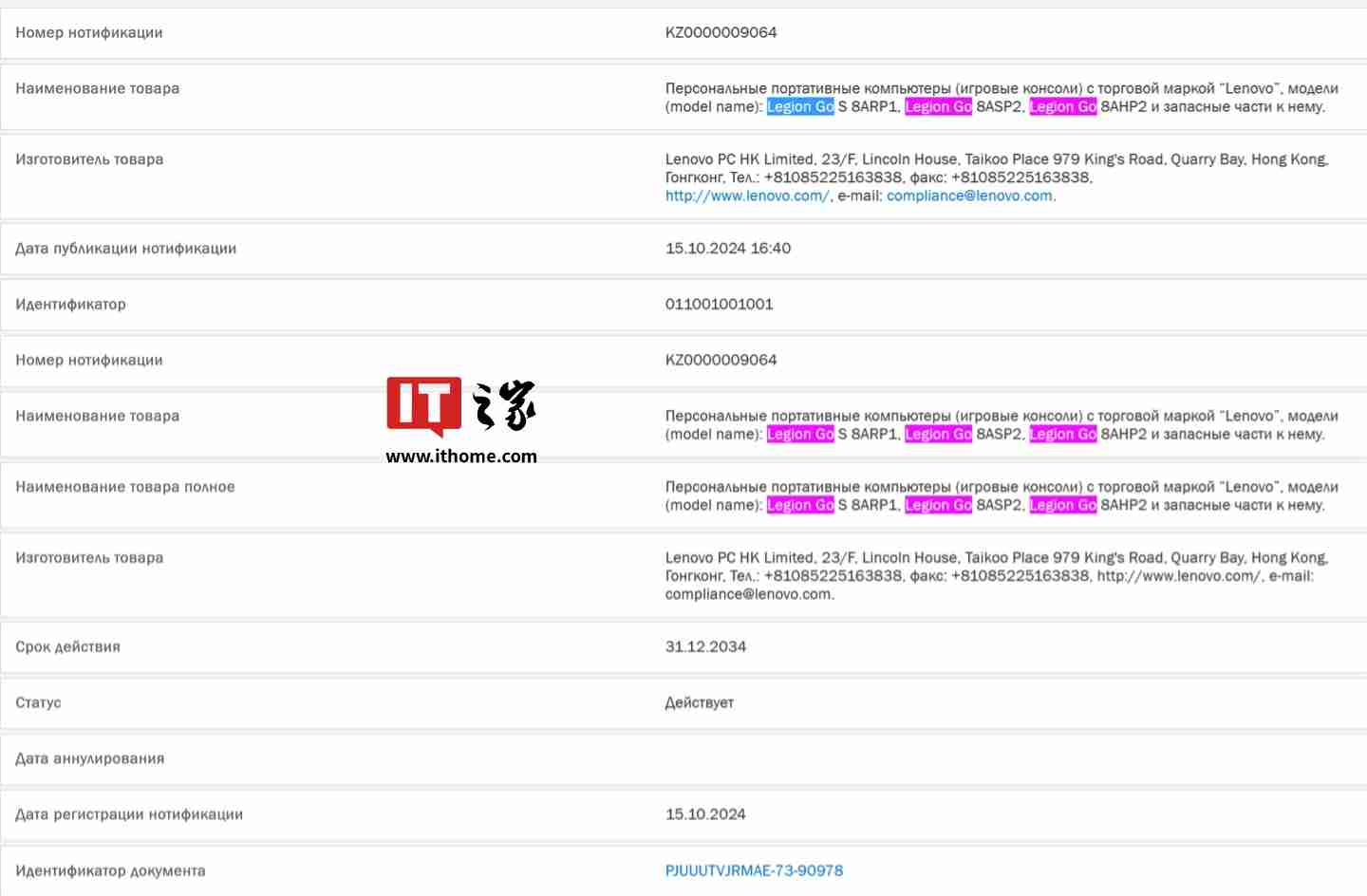
Task: Select "Изготовитель товара" label above "Срок действия"
Action: [89, 558]
